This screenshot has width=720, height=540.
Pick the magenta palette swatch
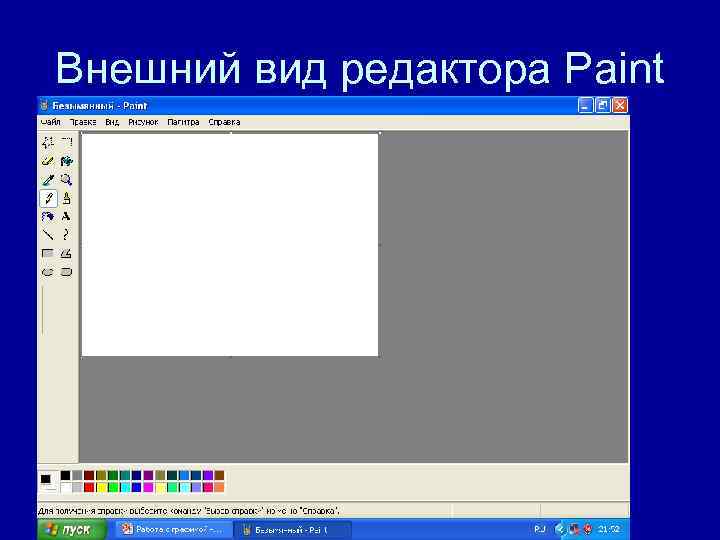[x=148, y=487]
